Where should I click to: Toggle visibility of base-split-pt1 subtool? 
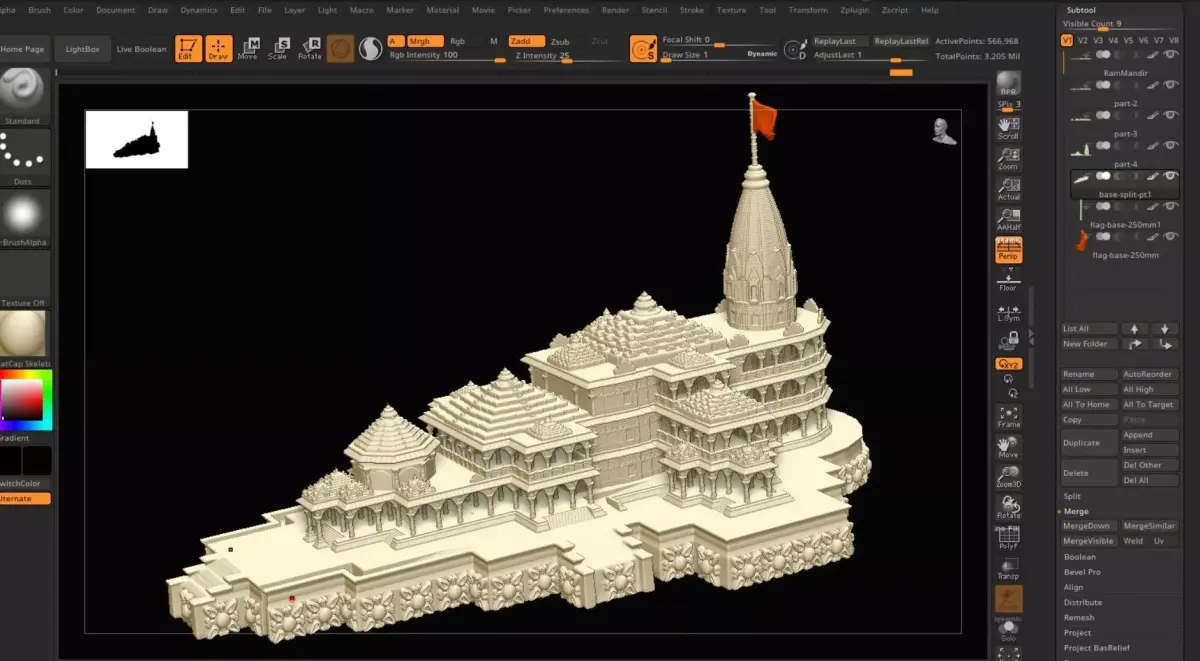pos(1170,176)
